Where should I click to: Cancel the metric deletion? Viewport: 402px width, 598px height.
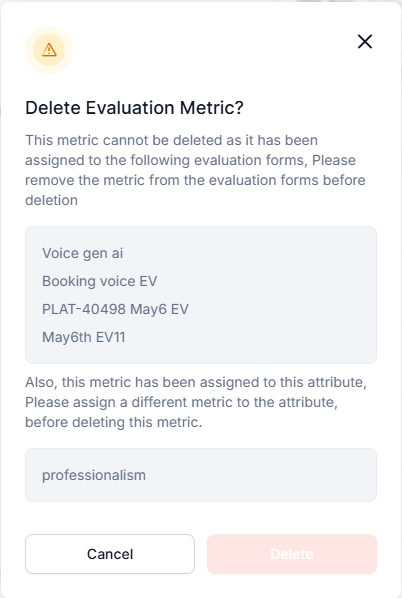[x=110, y=554]
